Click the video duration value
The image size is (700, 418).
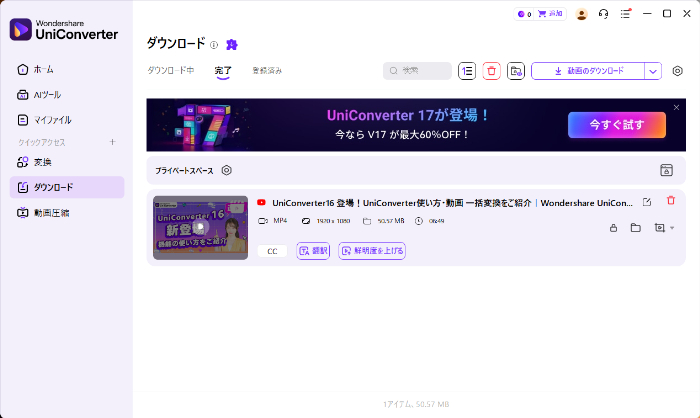[436, 221]
